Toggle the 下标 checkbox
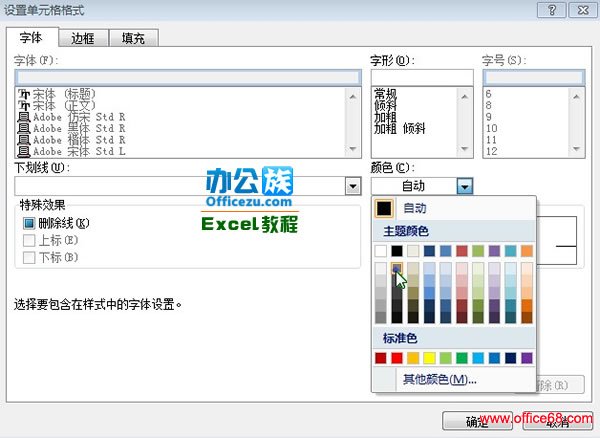The image size is (600, 438). point(29,257)
